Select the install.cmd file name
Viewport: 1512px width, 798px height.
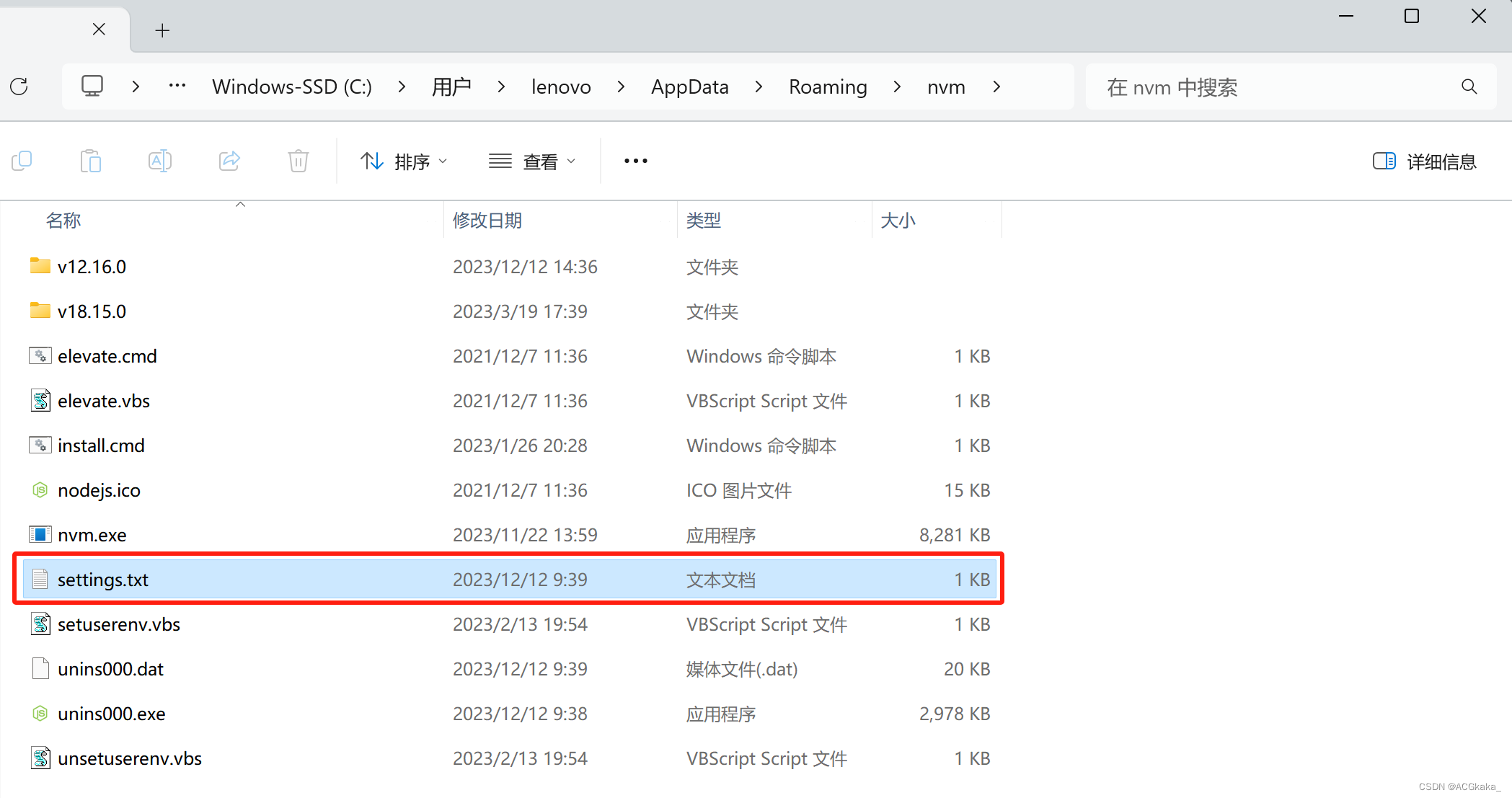[x=102, y=445]
